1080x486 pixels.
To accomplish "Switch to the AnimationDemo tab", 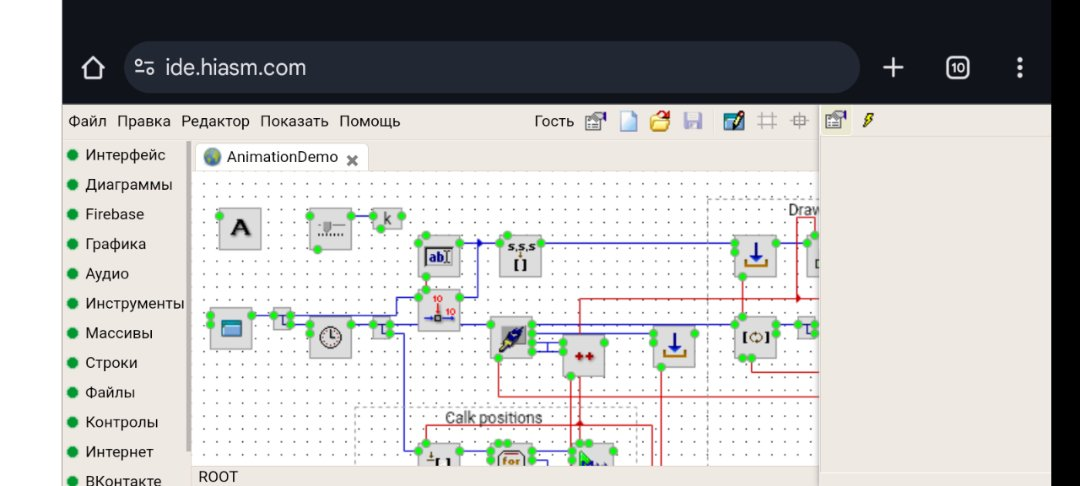I will [282, 158].
